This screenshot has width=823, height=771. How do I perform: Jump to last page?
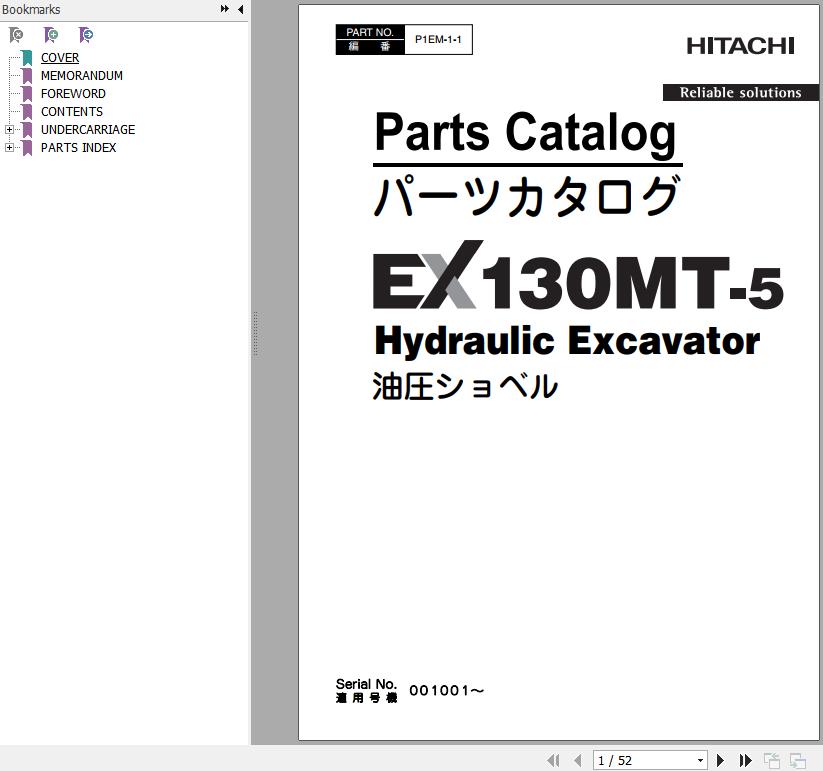[x=745, y=760]
